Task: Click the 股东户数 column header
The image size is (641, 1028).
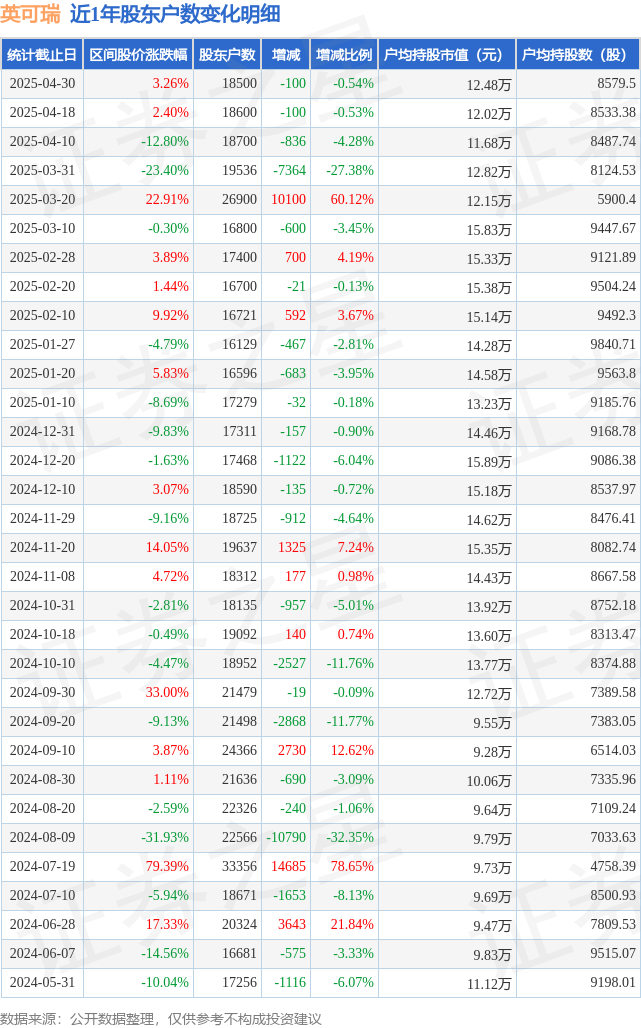Action: 227,54
